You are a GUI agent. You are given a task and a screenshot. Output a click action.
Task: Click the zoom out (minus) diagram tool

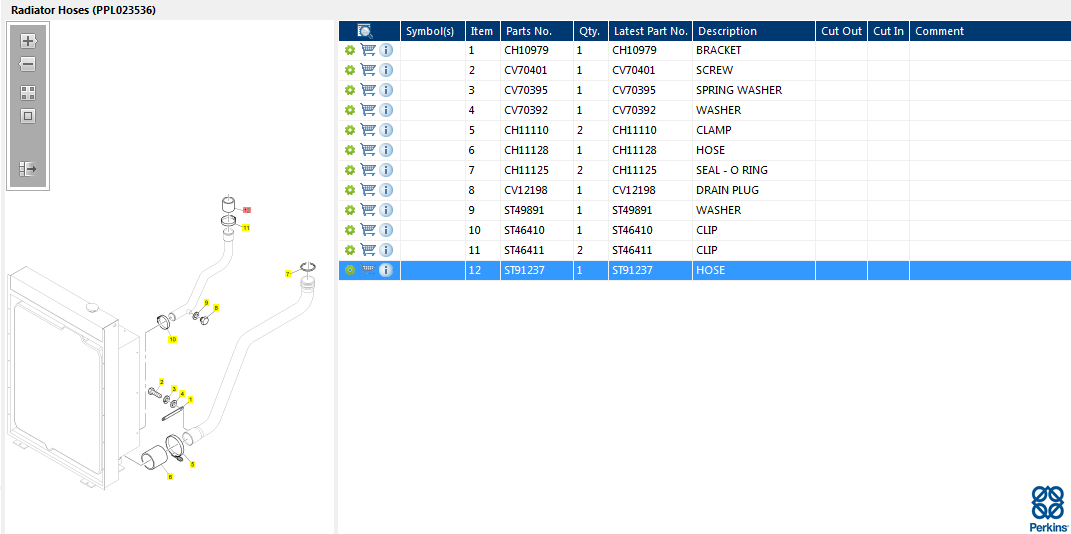point(28,64)
